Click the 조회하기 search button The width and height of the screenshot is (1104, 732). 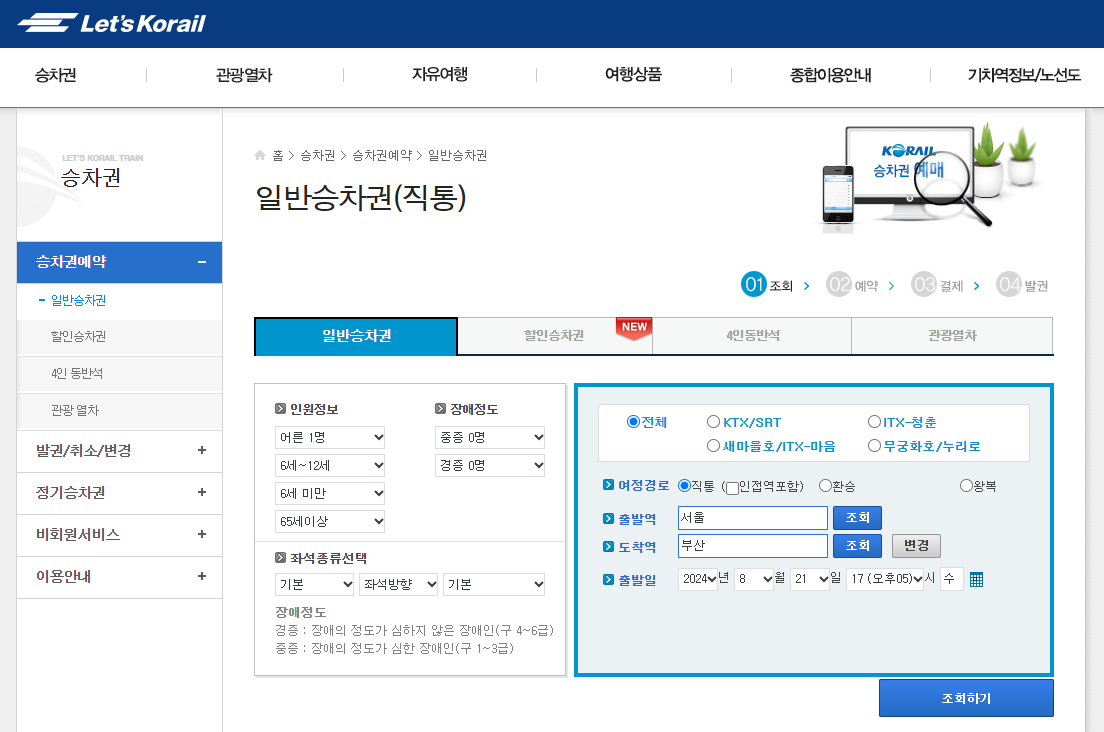click(x=966, y=698)
